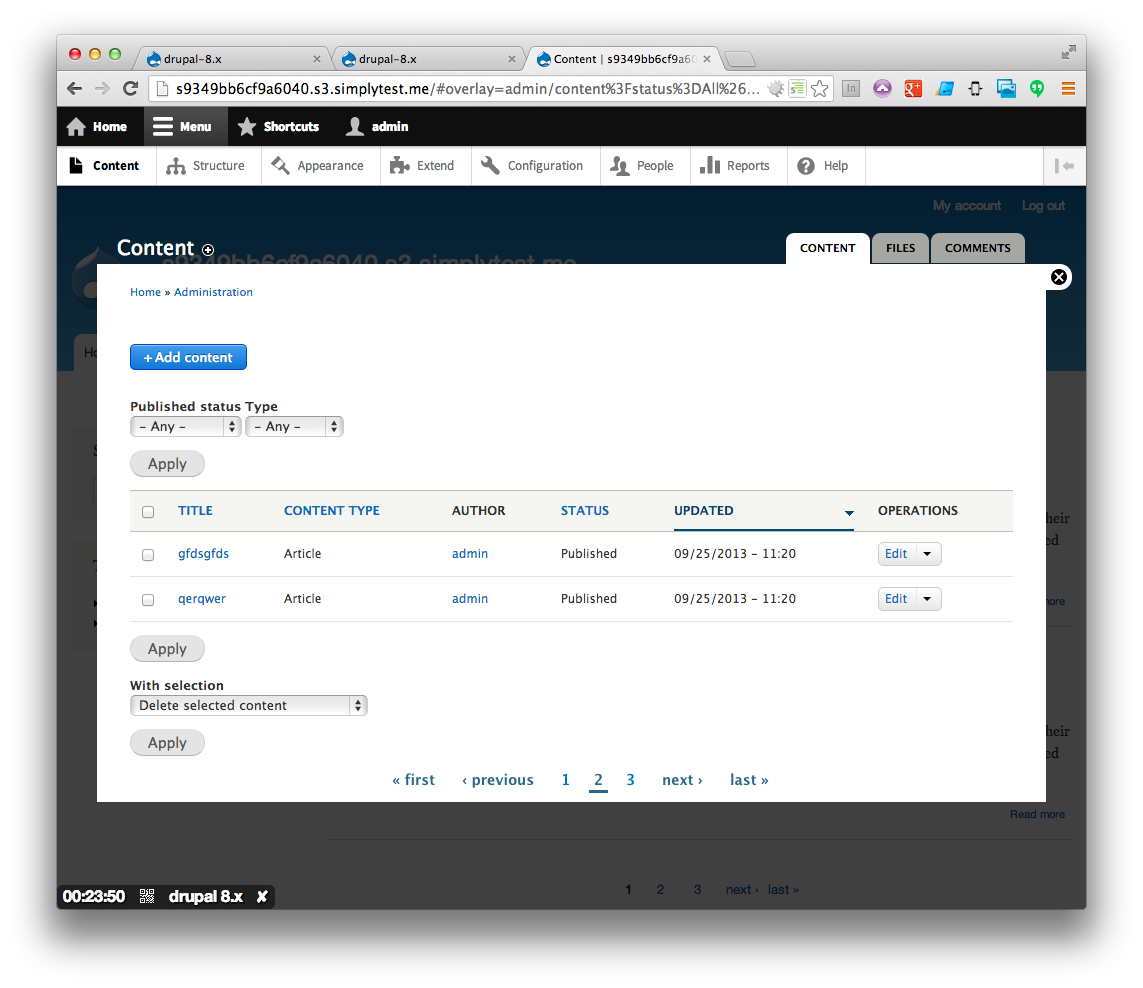Click Apply button below the table
This screenshot has width=1143, height=988.
point(167,649)
